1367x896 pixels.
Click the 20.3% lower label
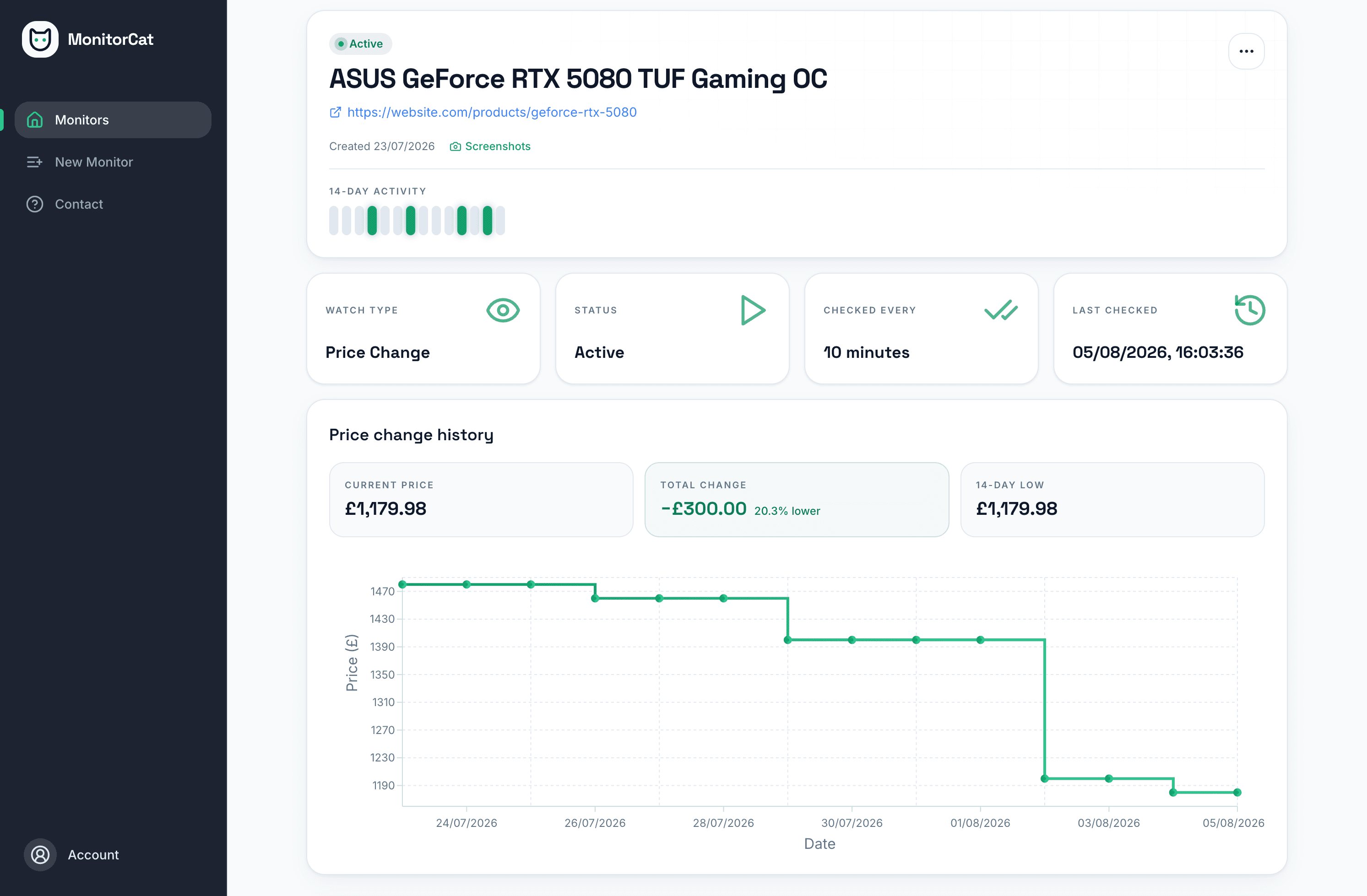(x=787, y=511)
